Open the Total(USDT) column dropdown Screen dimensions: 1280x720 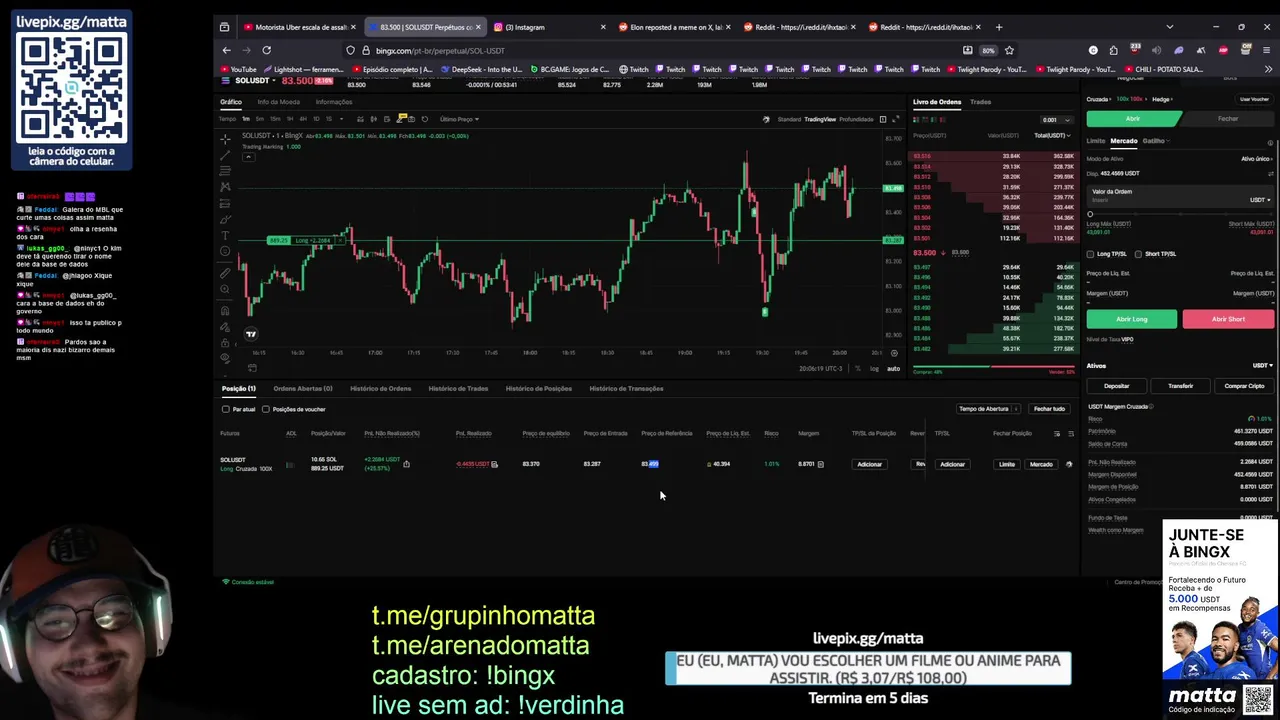click(x=1054, y=135)
